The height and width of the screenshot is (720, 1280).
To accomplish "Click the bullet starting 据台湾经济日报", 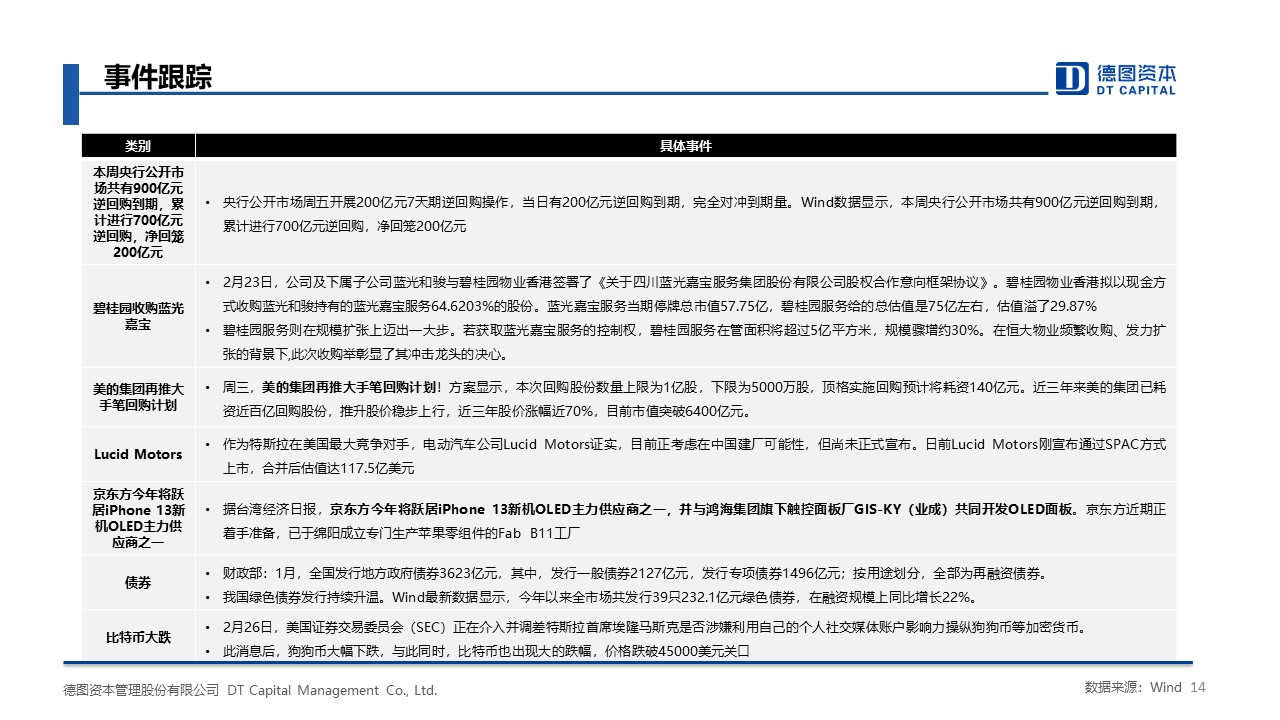I will pos(684,520).
